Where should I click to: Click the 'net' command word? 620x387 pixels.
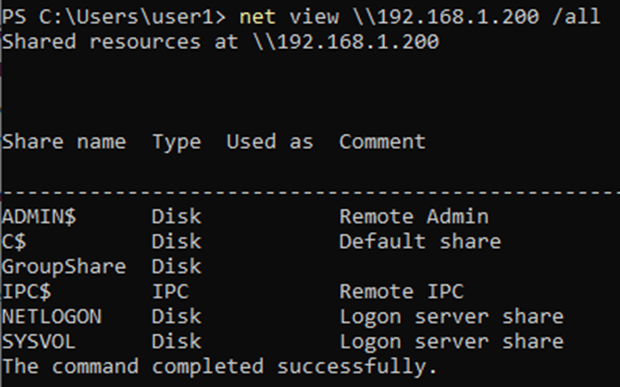(257, 17)
